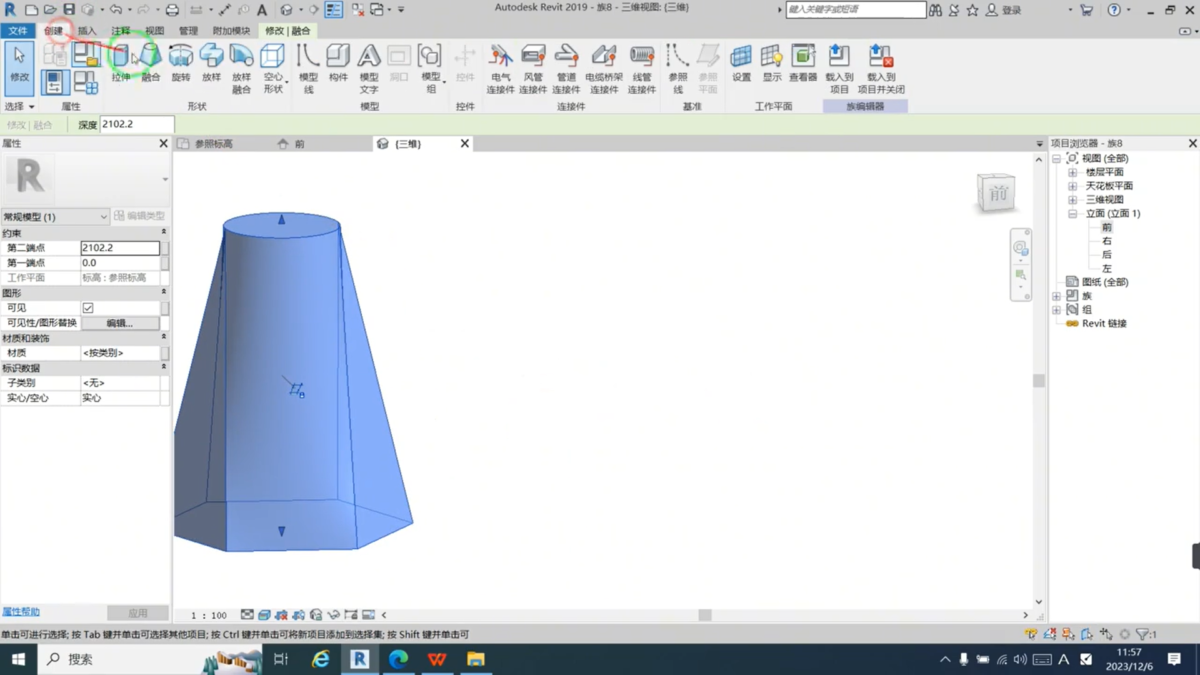Click the 第二端点 value field
The image size is (1200, 675).
120,248
